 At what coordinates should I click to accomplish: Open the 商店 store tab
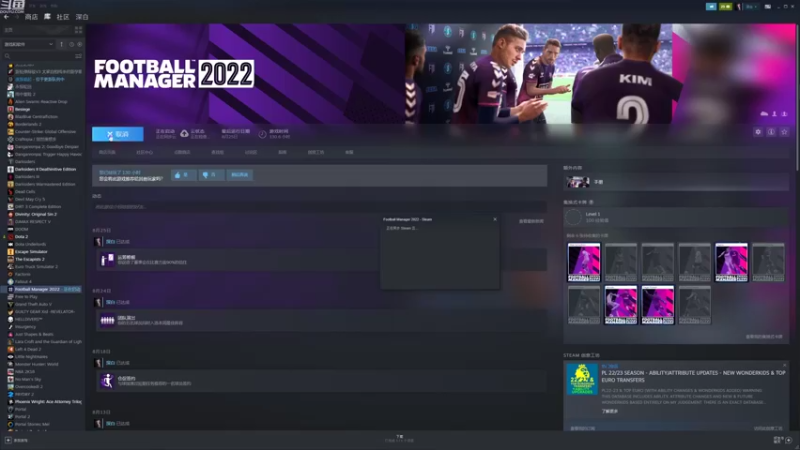31,17
